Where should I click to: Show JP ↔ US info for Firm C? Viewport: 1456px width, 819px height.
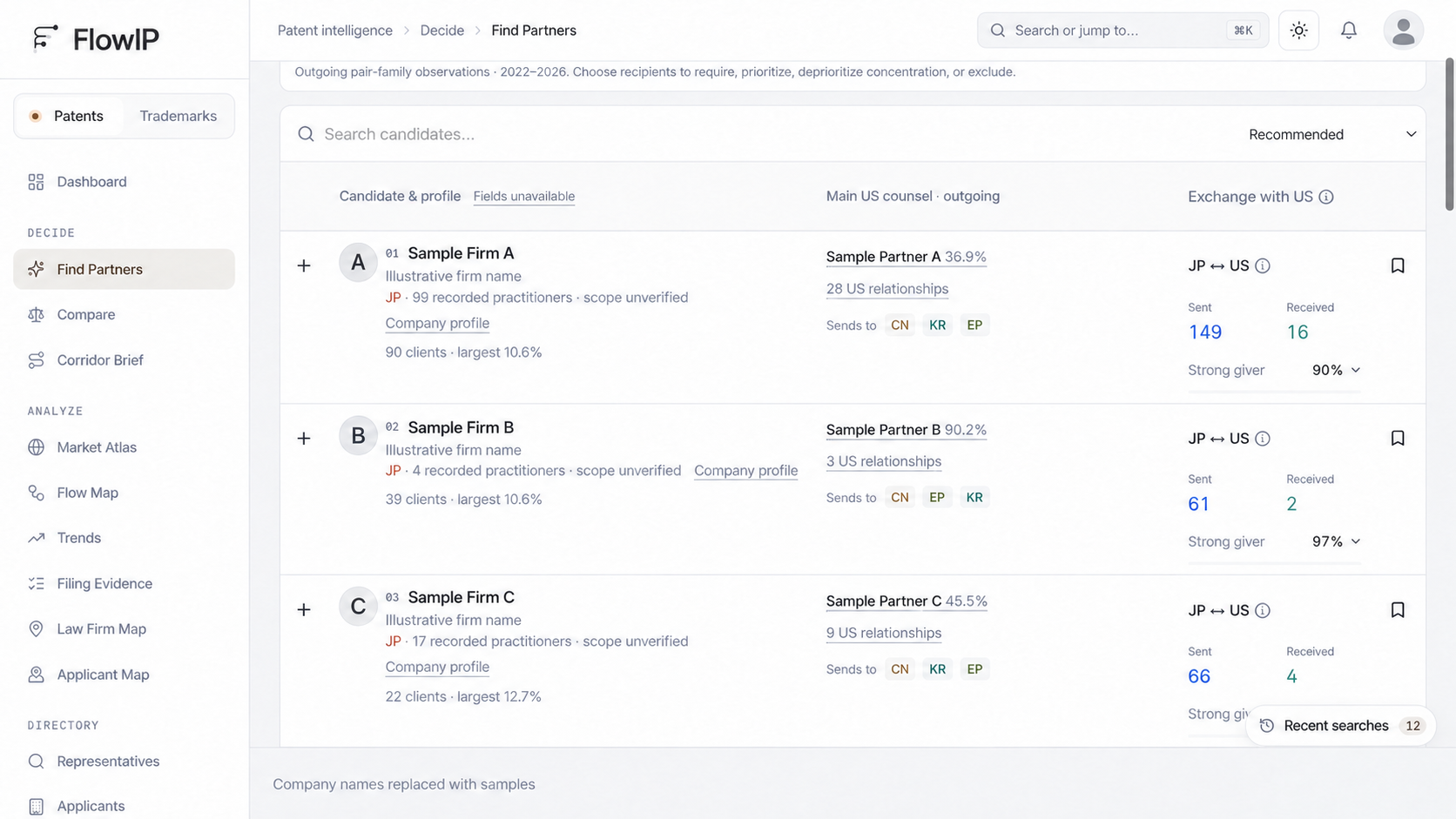click(x=1263, y=610)
